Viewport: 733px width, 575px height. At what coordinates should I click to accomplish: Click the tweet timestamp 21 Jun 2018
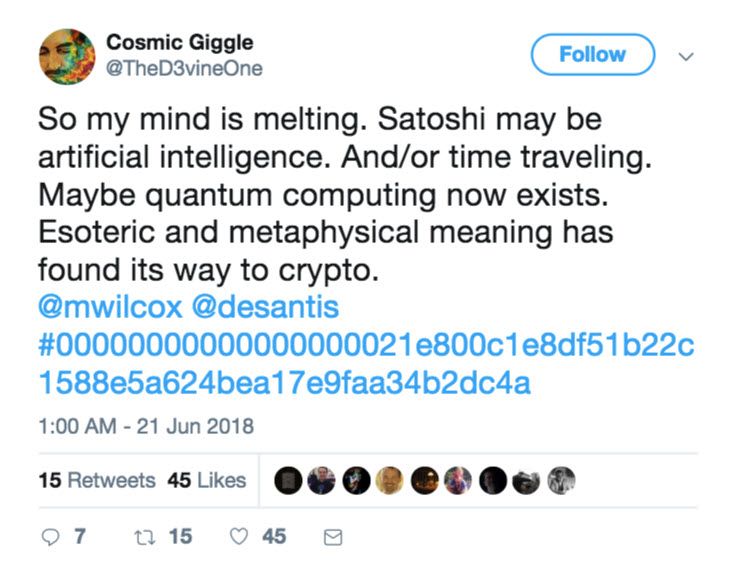[145, 427]
